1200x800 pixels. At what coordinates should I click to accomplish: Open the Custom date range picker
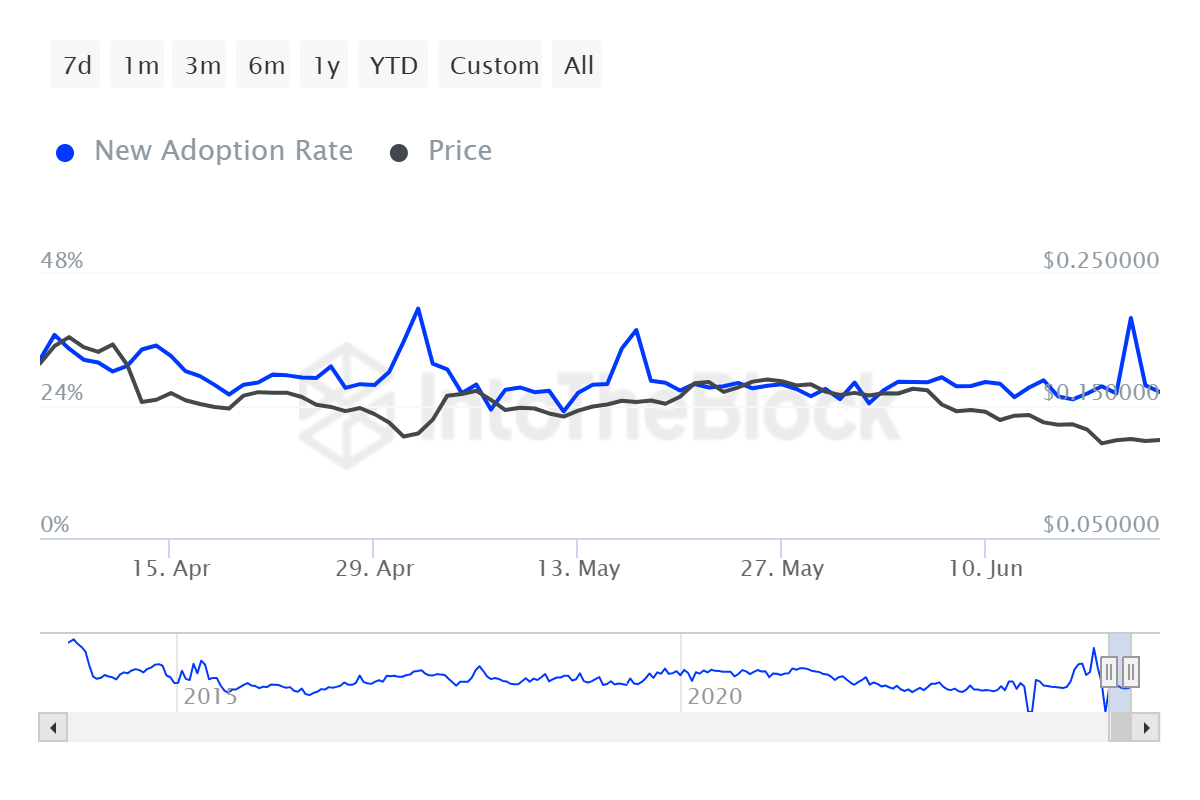(494, 66)
